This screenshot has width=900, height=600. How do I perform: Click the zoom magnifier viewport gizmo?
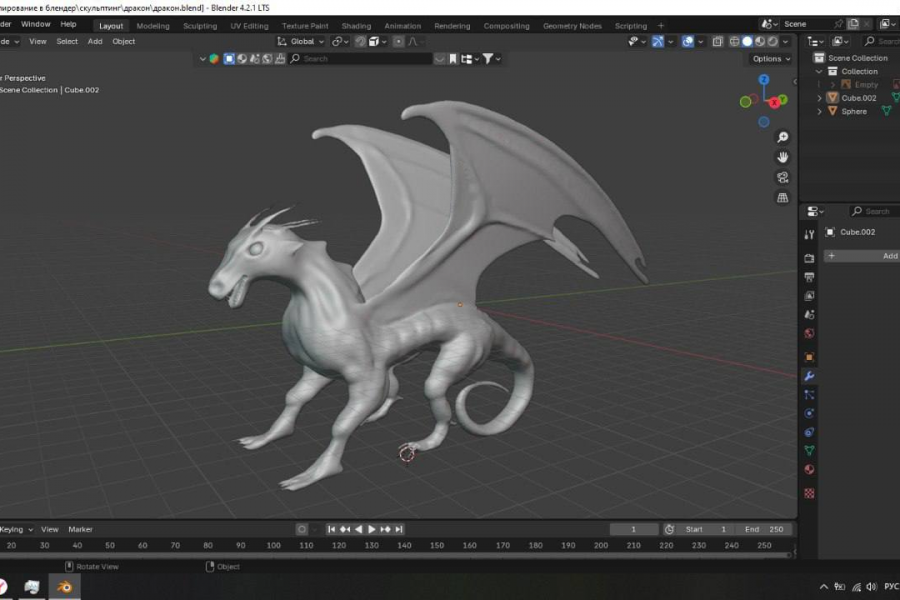coord(782,137)
